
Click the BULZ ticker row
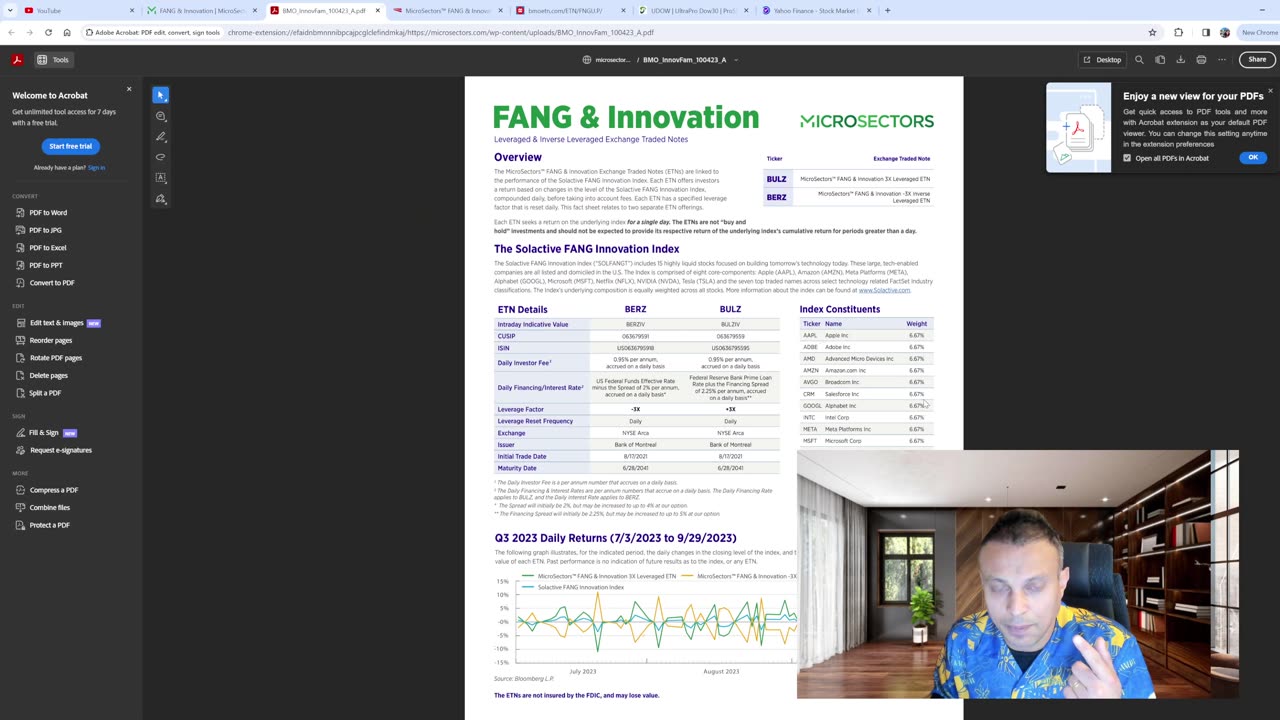click(x=848, y=179)
